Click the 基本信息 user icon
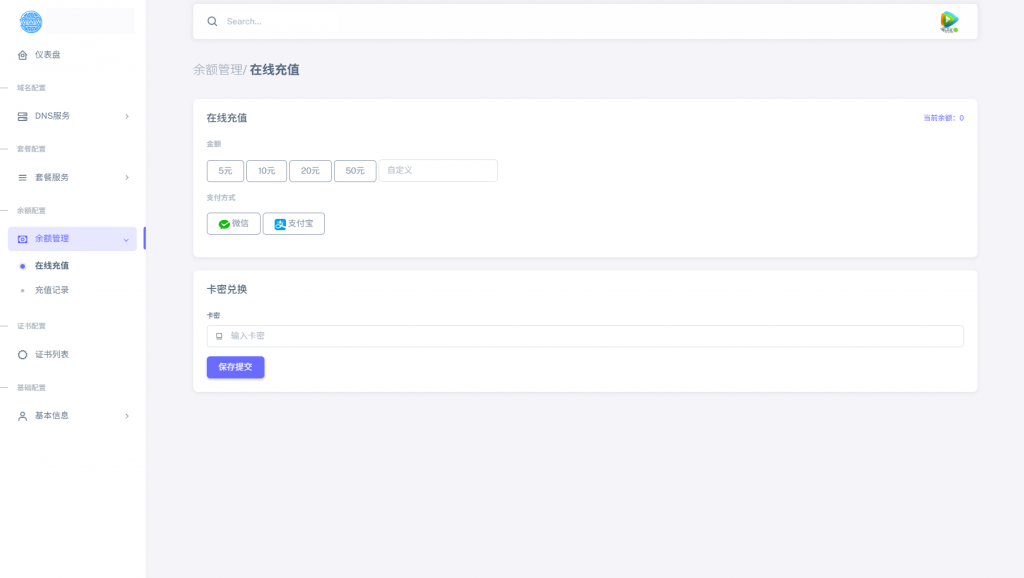The height and width of the screenshot is (578, 1024). coord(23,416)
